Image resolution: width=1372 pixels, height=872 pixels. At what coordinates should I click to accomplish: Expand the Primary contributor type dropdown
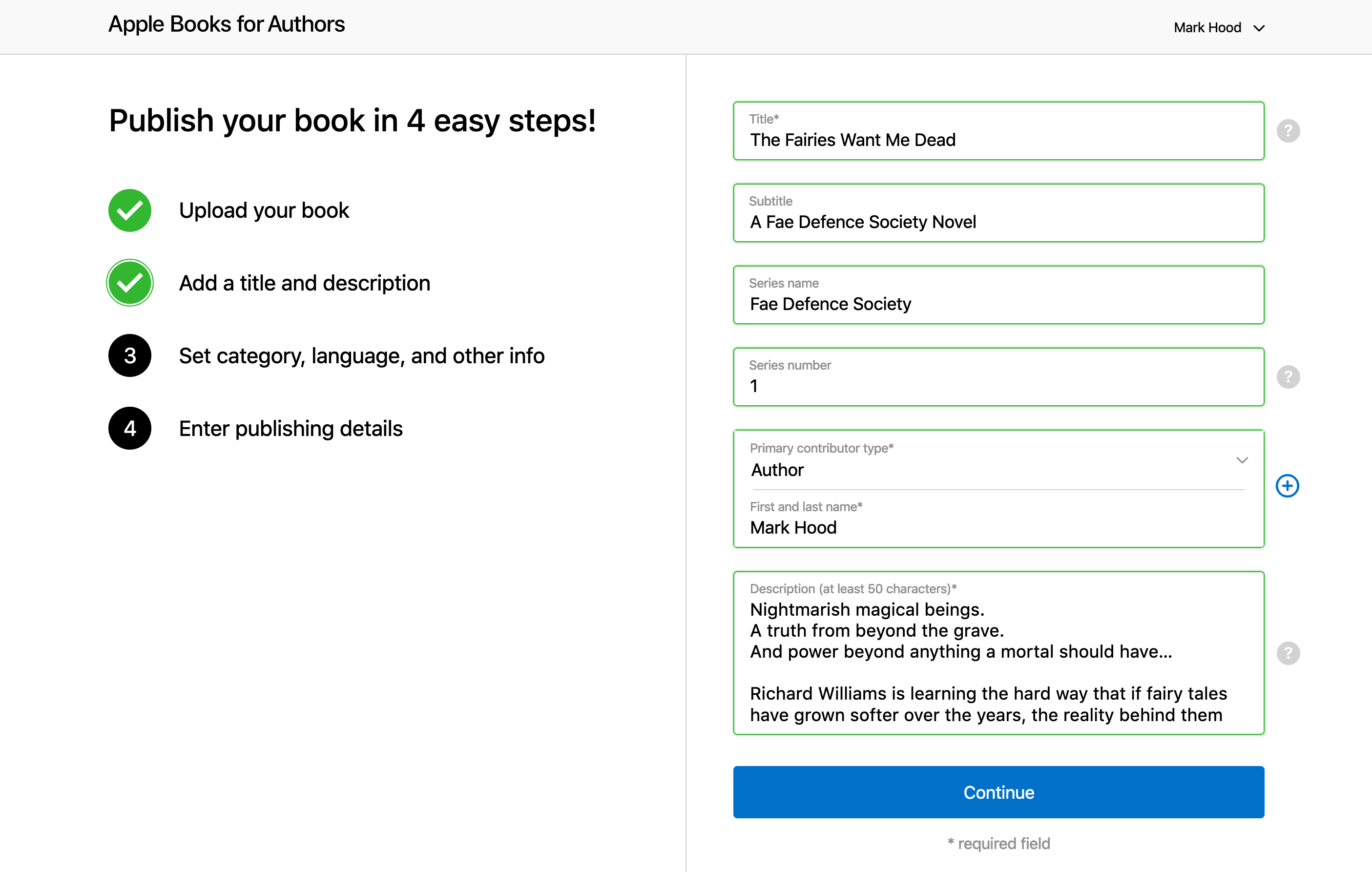tap(1242, 460)
